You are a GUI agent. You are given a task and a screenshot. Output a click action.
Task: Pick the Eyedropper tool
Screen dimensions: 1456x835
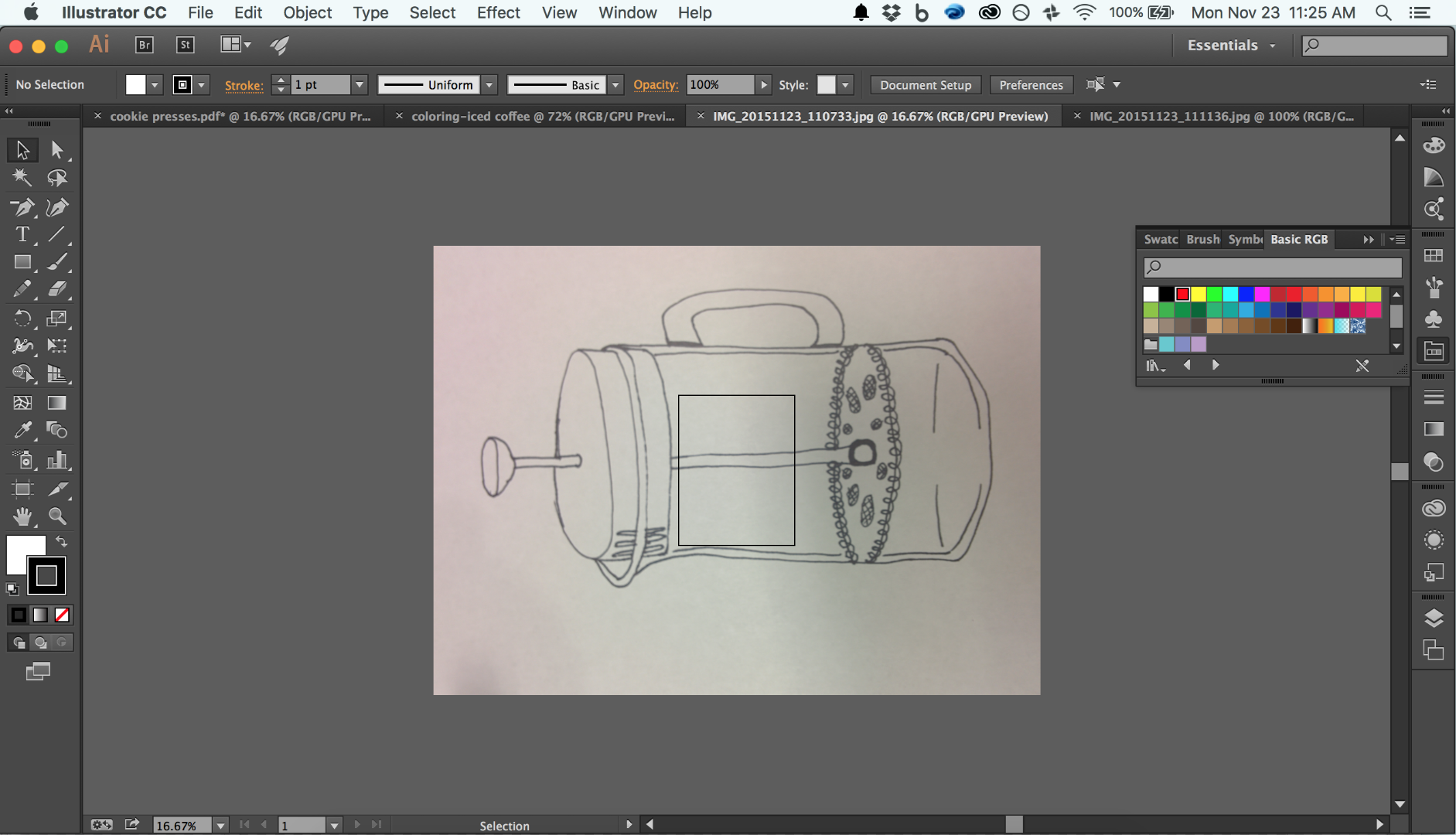point(22,430)
